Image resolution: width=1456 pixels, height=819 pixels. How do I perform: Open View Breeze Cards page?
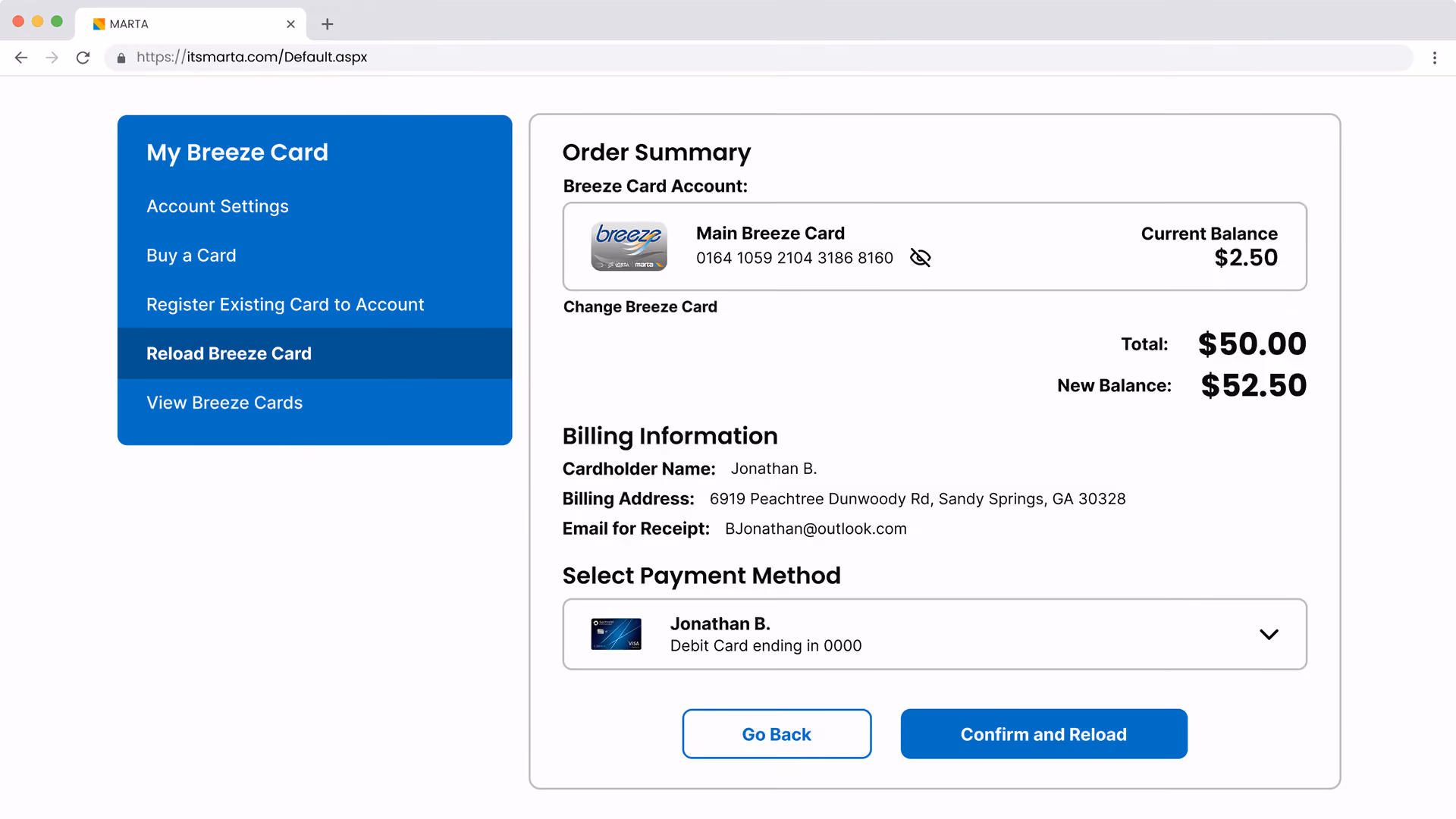pos(224,403)
